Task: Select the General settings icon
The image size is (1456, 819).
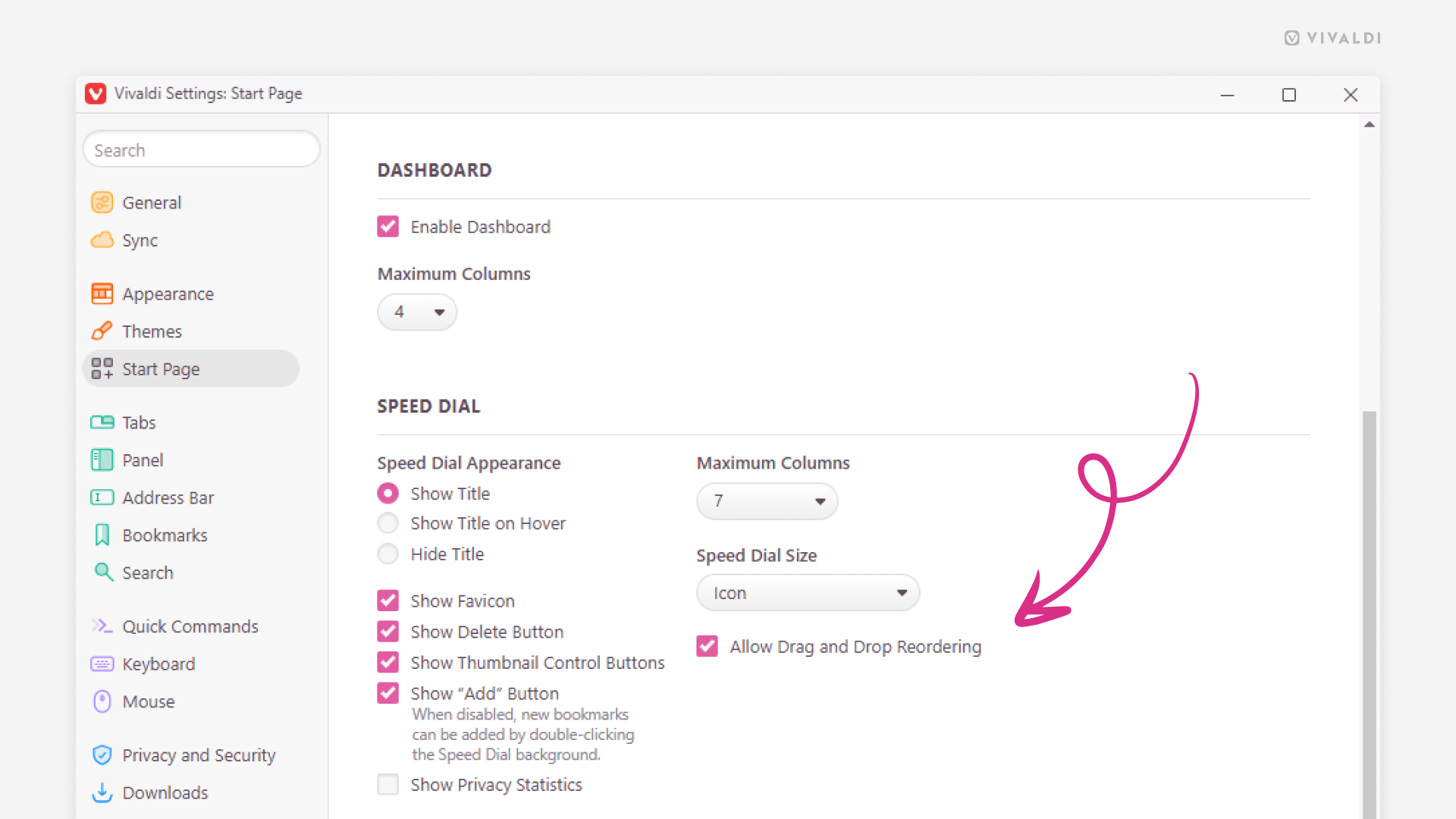Action: click(102, 202)
